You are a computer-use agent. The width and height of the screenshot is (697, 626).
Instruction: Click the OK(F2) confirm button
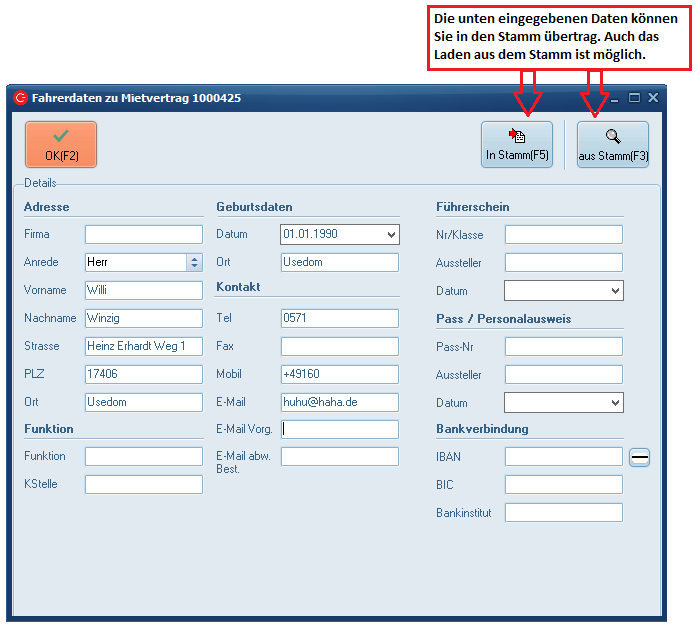point(61,145)
